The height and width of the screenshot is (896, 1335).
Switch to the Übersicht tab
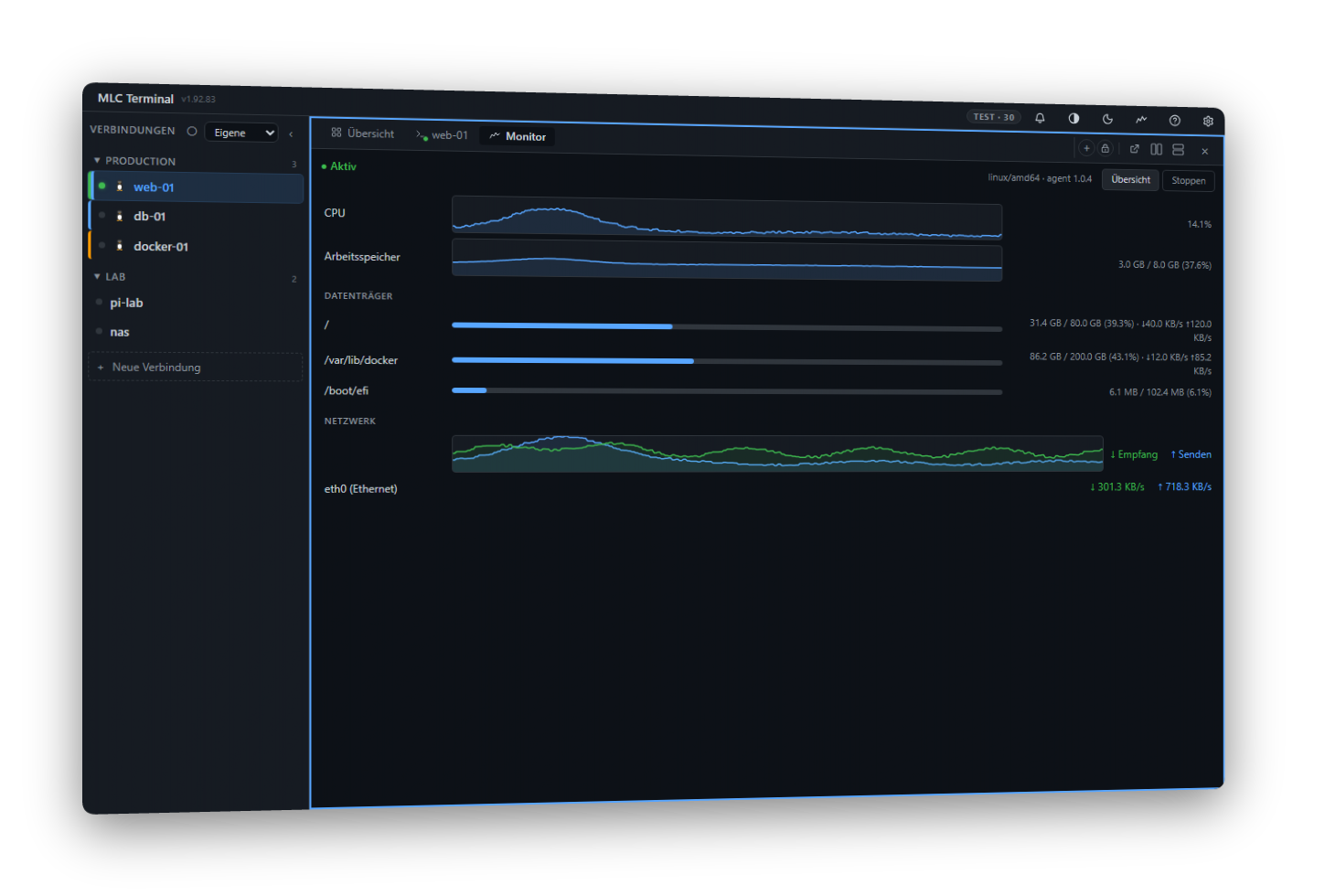pos(363,133)
